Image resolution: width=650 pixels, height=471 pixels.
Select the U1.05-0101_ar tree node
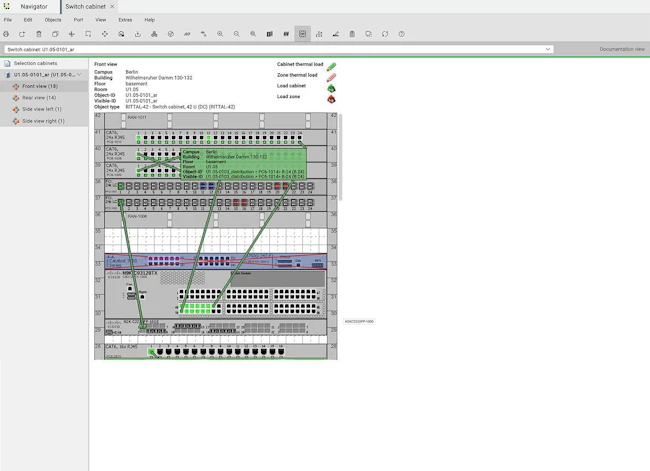pyautogui.click(x=44, y=75)
